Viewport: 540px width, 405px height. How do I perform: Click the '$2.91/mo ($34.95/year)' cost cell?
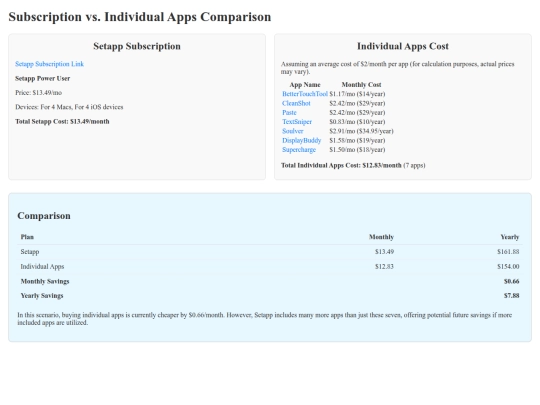pyautogui.click(x=361, y=131)
